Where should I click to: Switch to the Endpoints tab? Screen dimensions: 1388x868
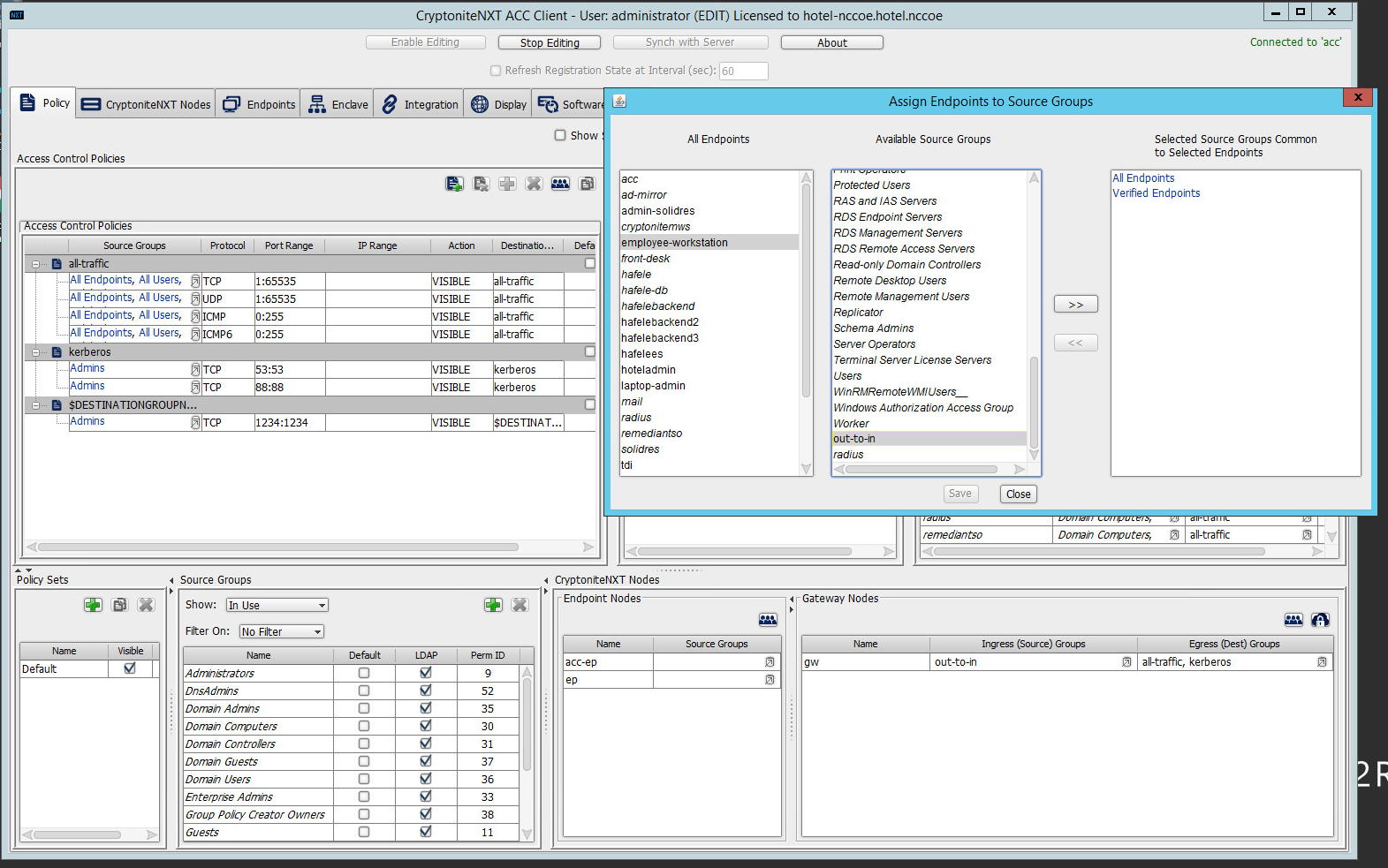pyautogui.click(x=259, y=104)
